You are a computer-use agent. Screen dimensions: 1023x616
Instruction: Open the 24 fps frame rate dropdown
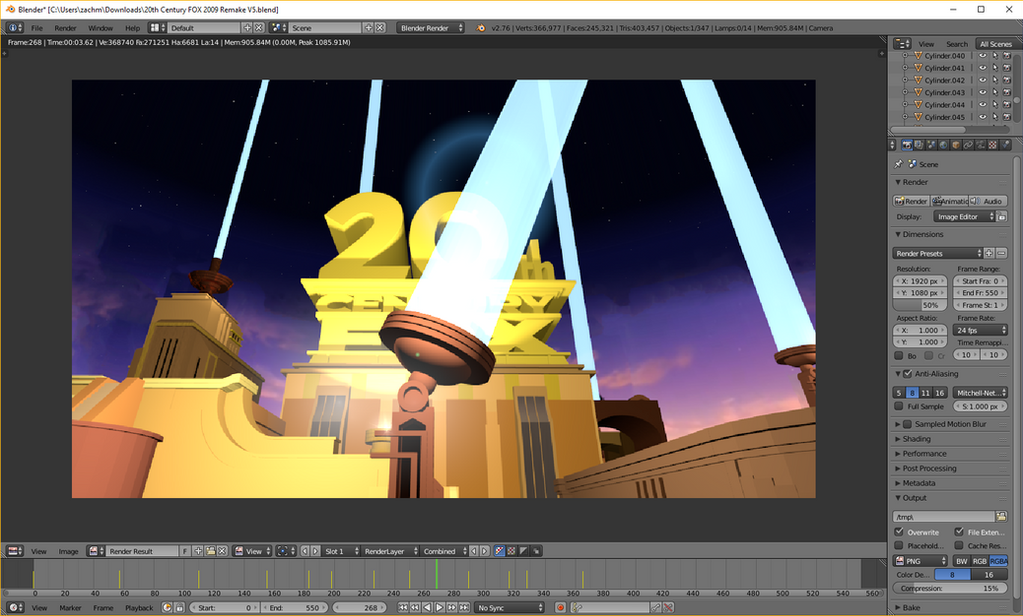980,330
